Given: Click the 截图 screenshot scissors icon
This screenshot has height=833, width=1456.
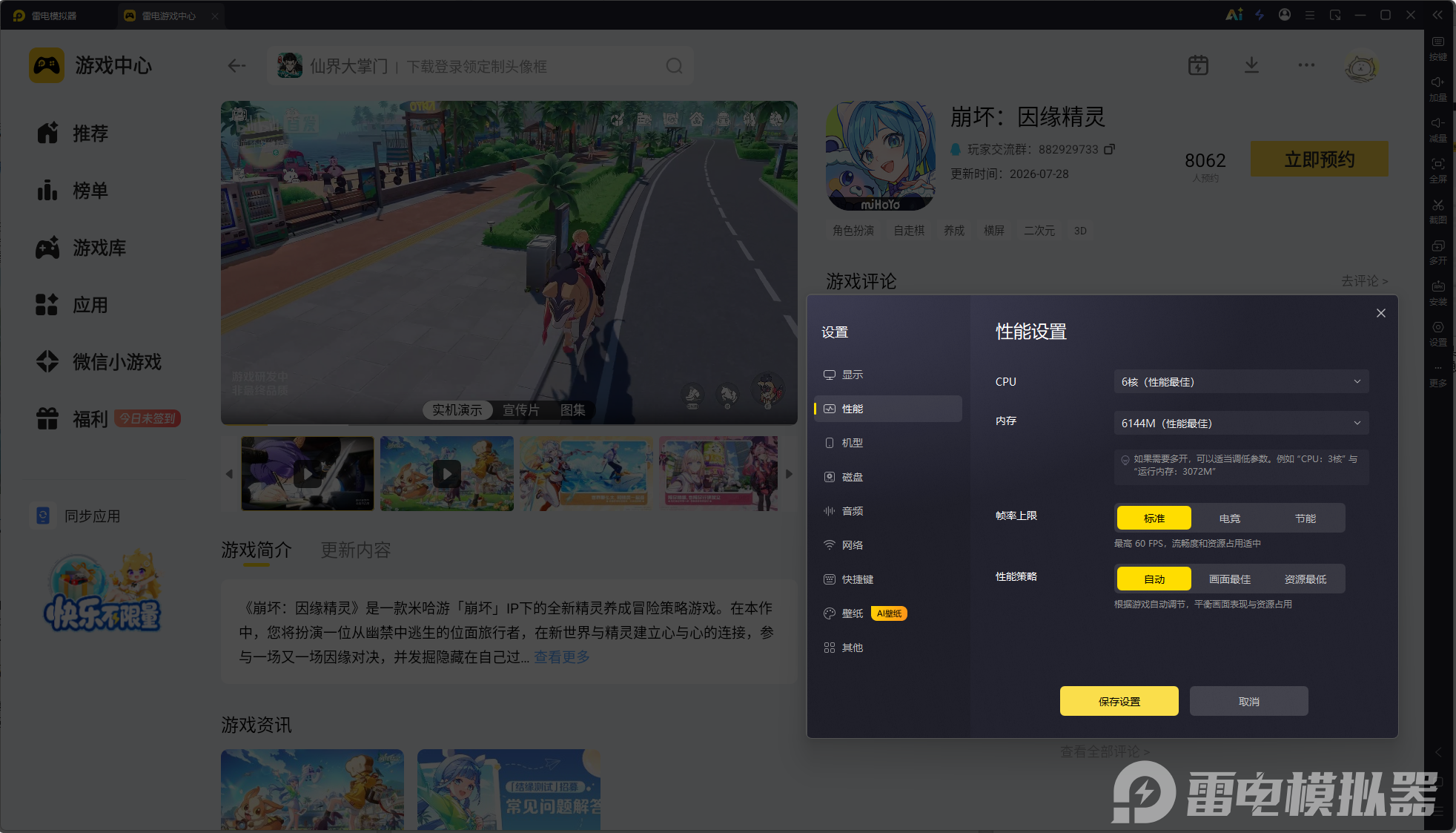Looking at the screenshot, I should tap(1438, 212).
